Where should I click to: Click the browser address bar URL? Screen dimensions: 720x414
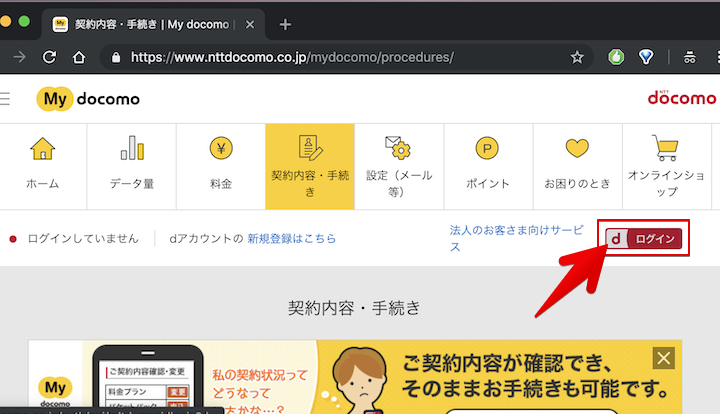click(300, 57)
